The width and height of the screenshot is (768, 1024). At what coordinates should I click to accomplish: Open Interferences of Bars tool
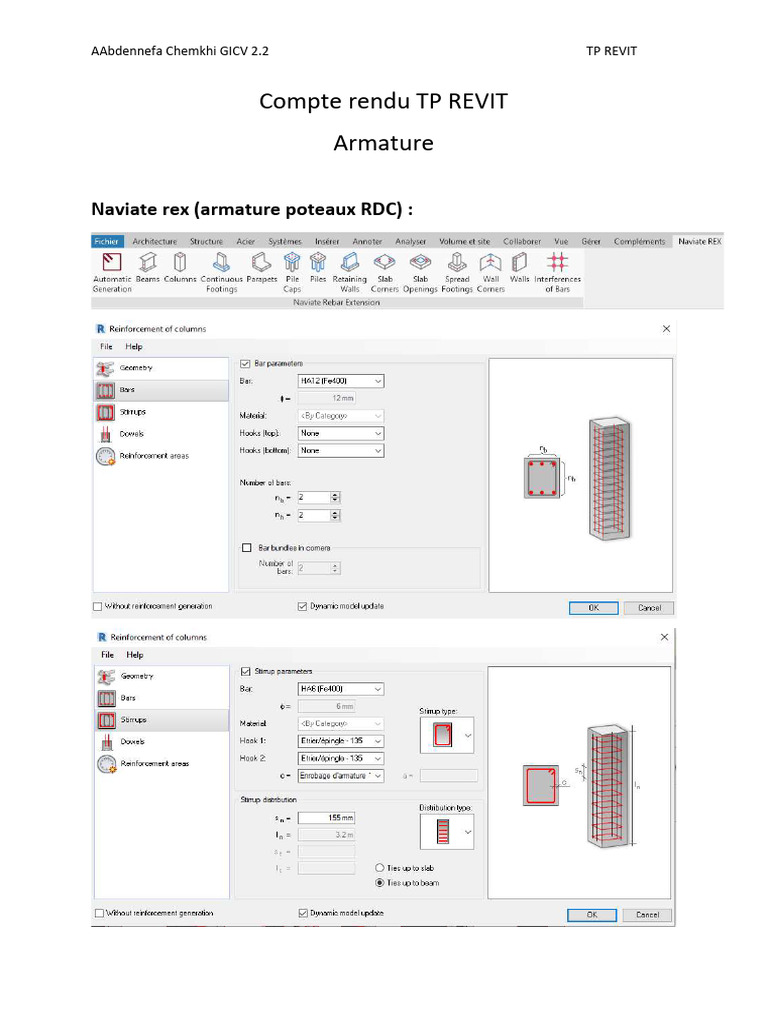(x=557, y=272)
